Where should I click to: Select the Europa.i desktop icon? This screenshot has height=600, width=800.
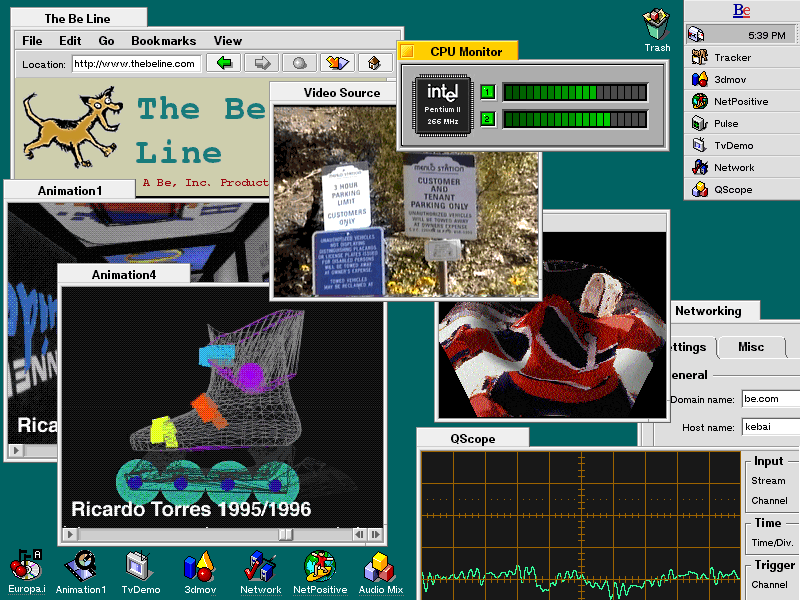tap(26, 572)
